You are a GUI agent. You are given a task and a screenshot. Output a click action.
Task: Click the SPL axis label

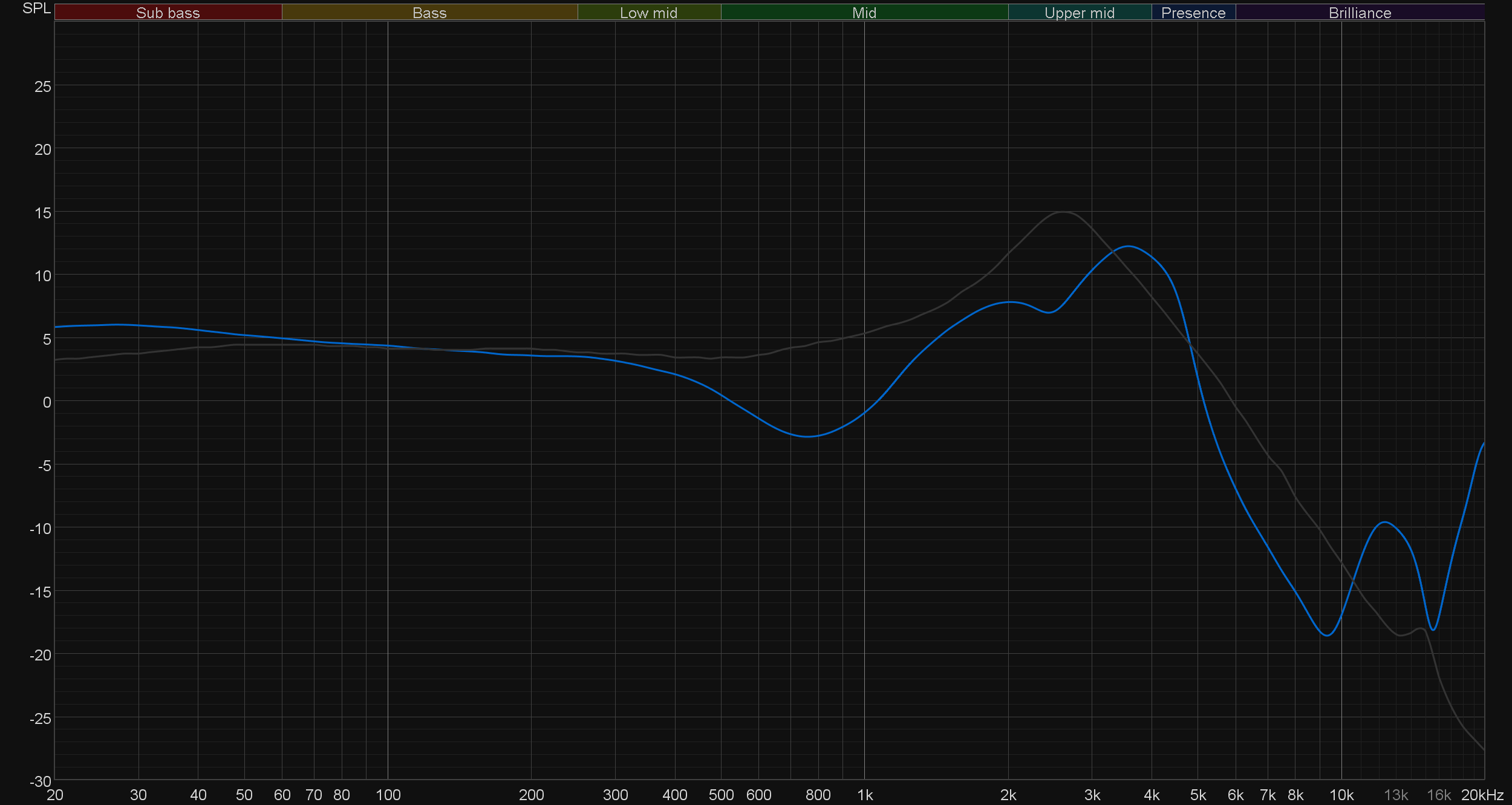click(36, 8)
